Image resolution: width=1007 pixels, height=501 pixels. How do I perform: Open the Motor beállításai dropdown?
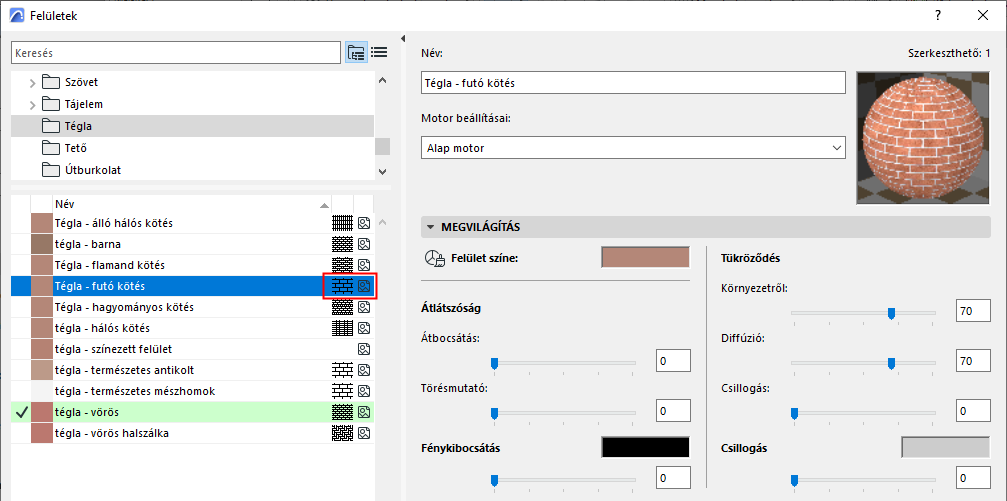634,148
